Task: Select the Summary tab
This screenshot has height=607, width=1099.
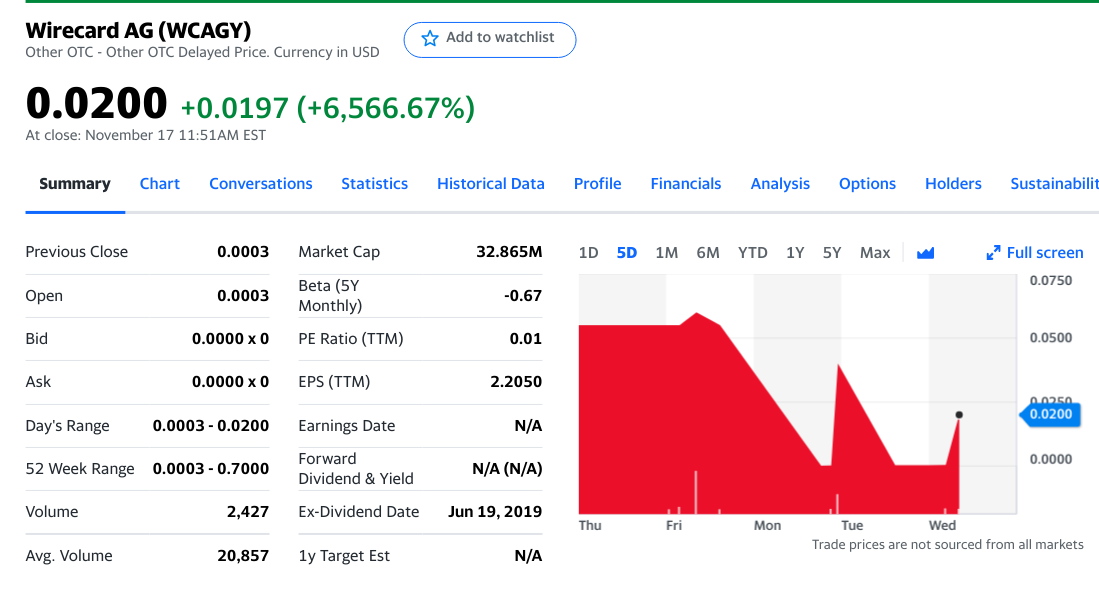Action: coord(75,184)
